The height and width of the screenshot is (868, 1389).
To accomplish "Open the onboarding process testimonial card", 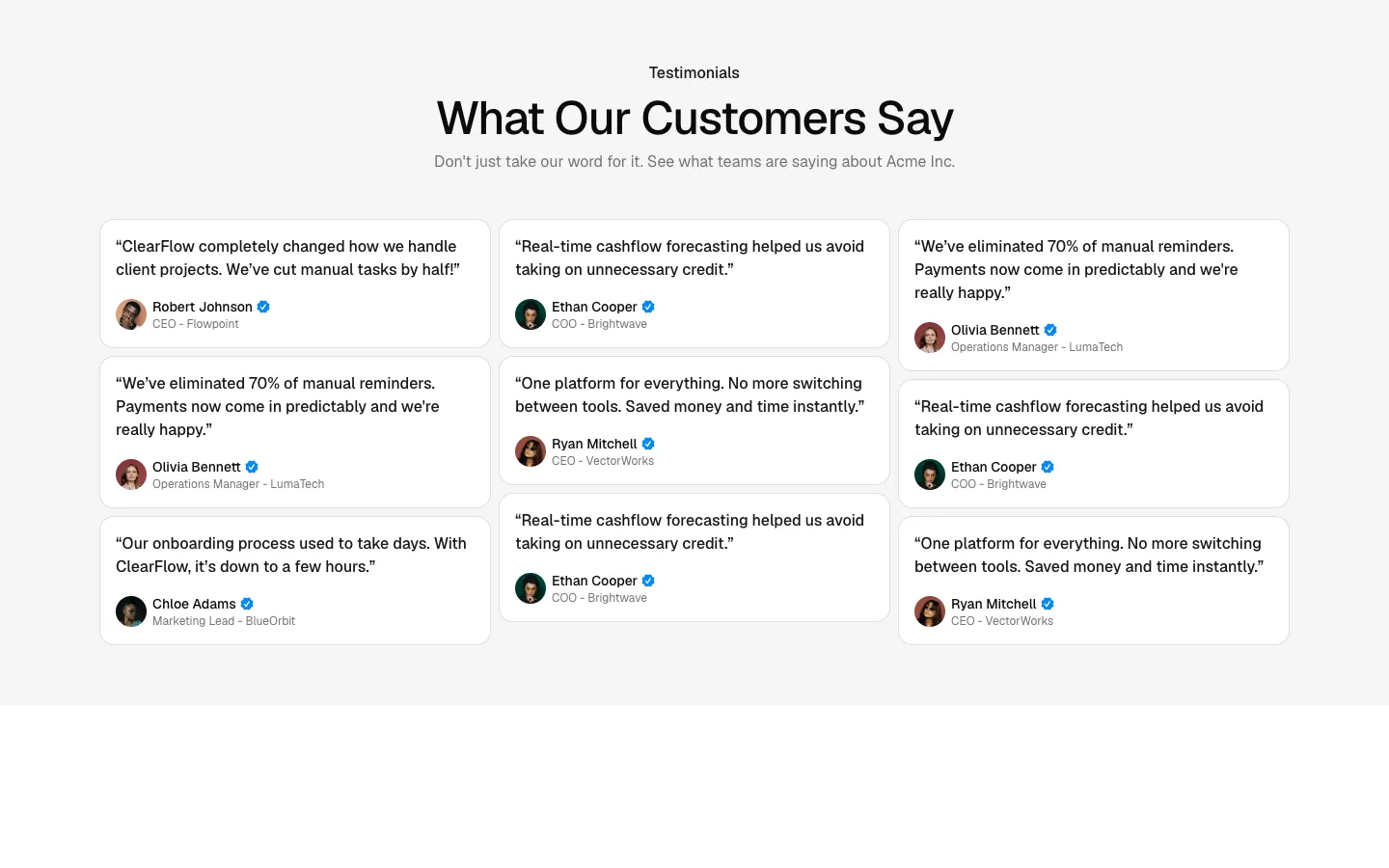I will (295, 581).
